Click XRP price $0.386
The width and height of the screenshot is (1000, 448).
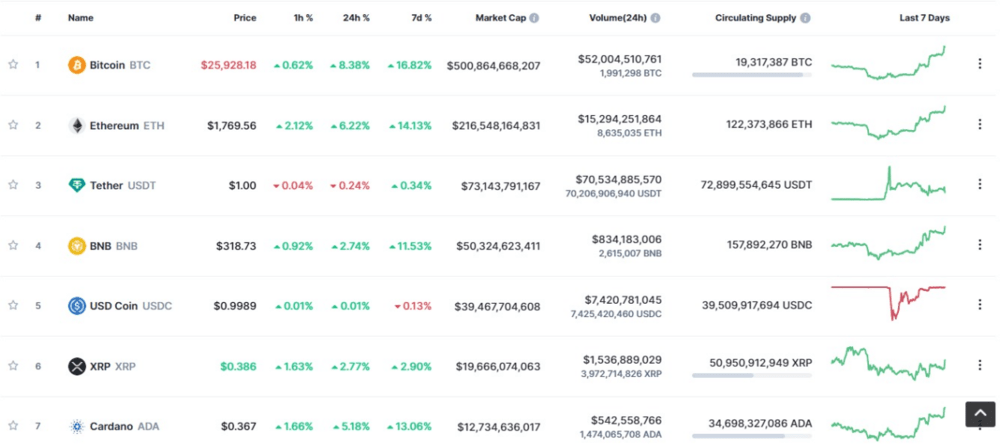click(x=239, y=366)
